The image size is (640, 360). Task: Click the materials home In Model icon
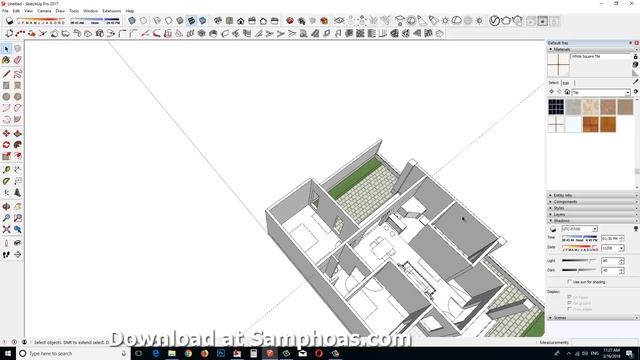click(x=567, y=92)
